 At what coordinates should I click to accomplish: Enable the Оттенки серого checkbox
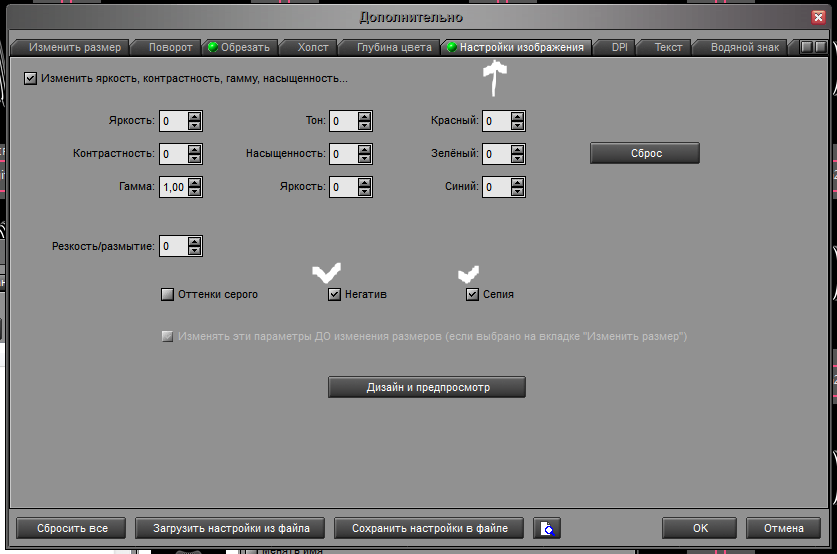pos(168,295)
